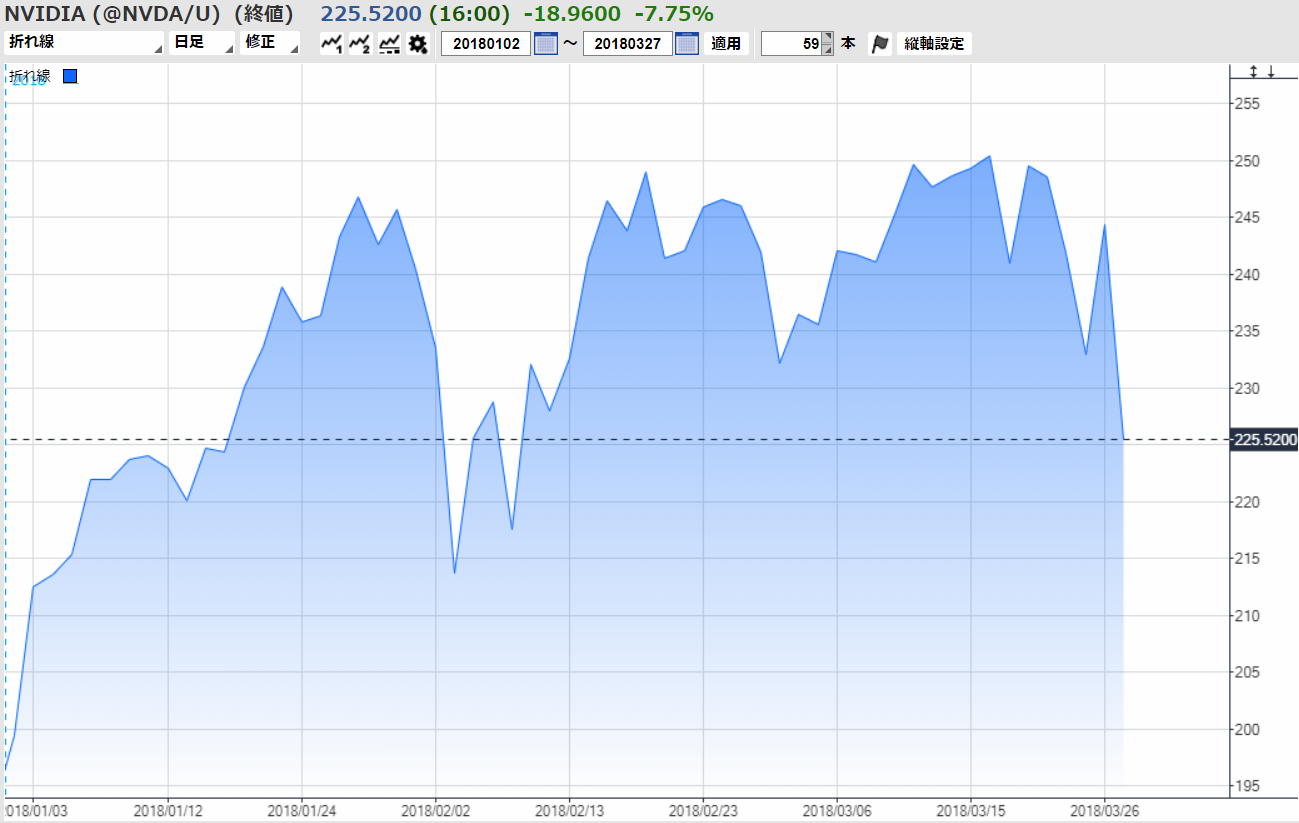
Task: Click the downward arrow icon above price axis
Action: coord(1271,71)
